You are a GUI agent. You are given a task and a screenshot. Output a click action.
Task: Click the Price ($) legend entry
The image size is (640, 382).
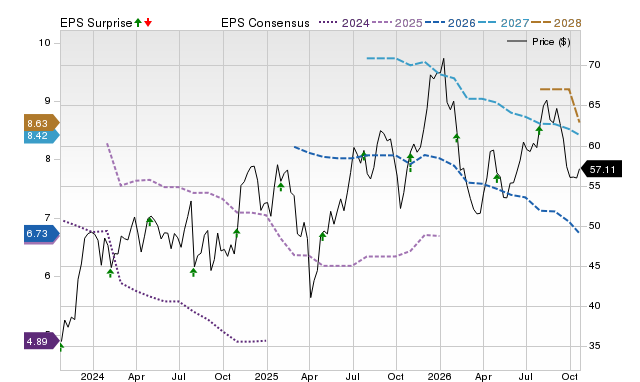pos(539,42)
